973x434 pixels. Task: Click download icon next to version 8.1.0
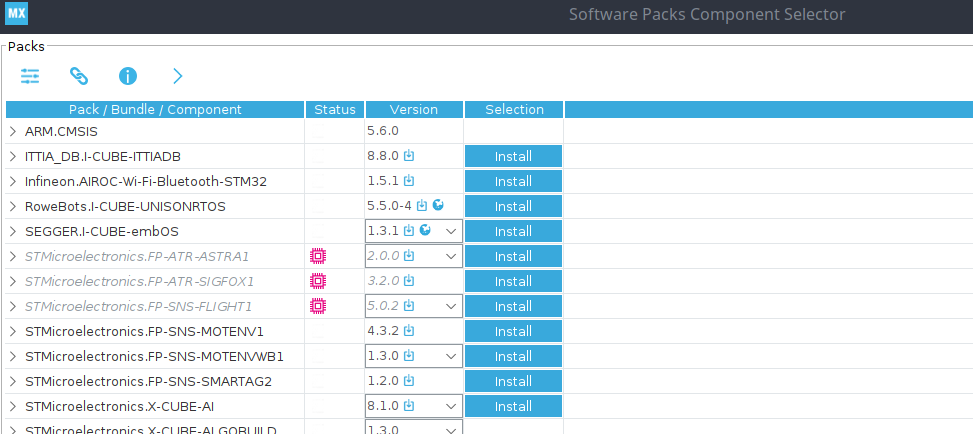409,406
